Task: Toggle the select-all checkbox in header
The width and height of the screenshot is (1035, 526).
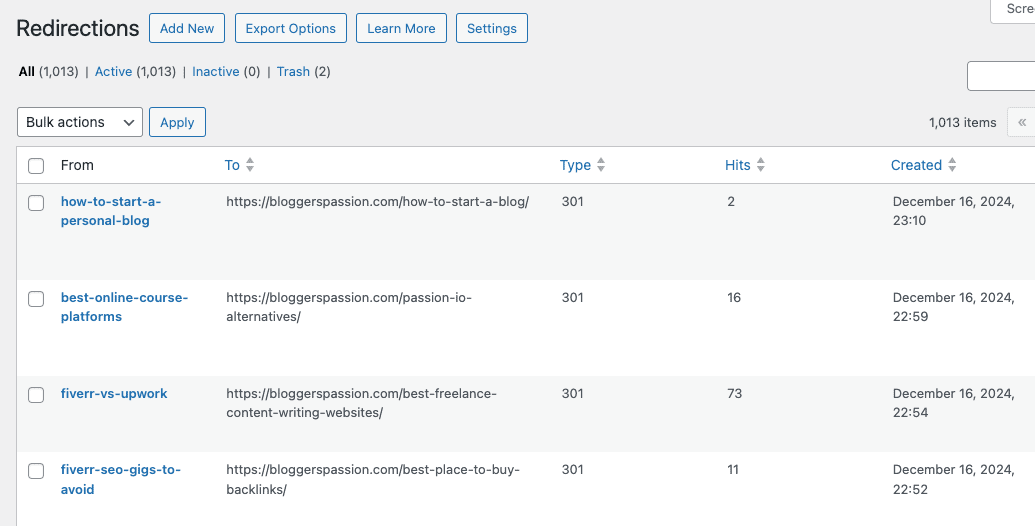Action: pyautogui.click(x=36, y=166)
